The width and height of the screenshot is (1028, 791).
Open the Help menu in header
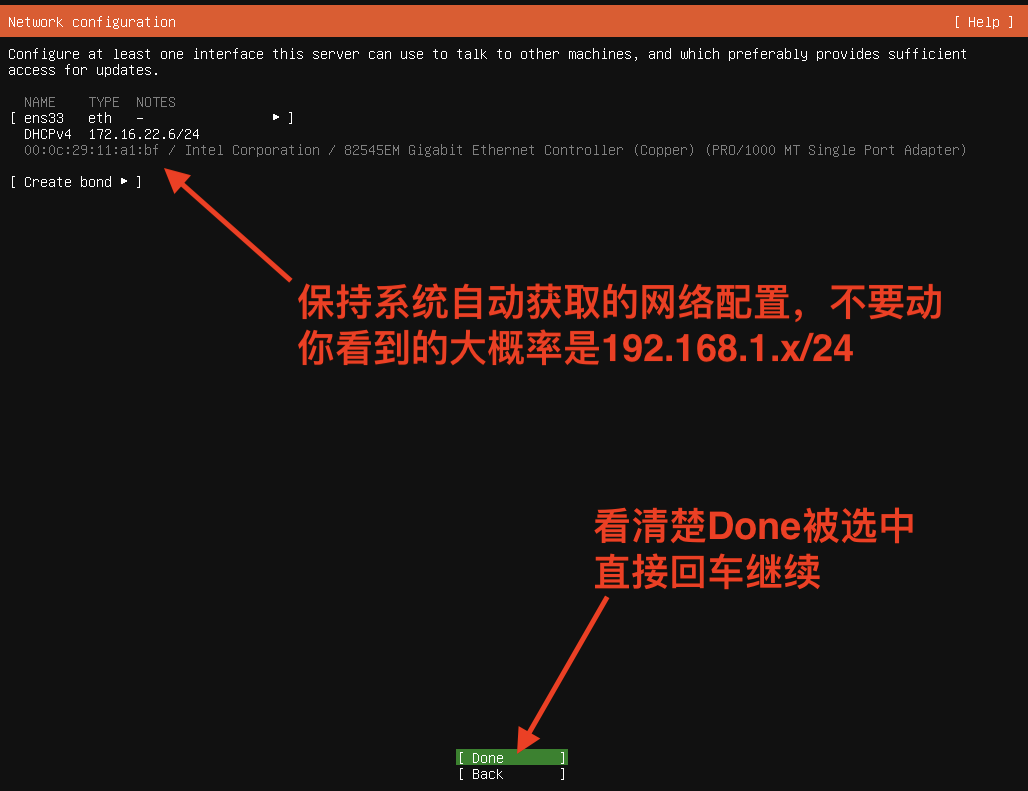(x=983, y=22)
